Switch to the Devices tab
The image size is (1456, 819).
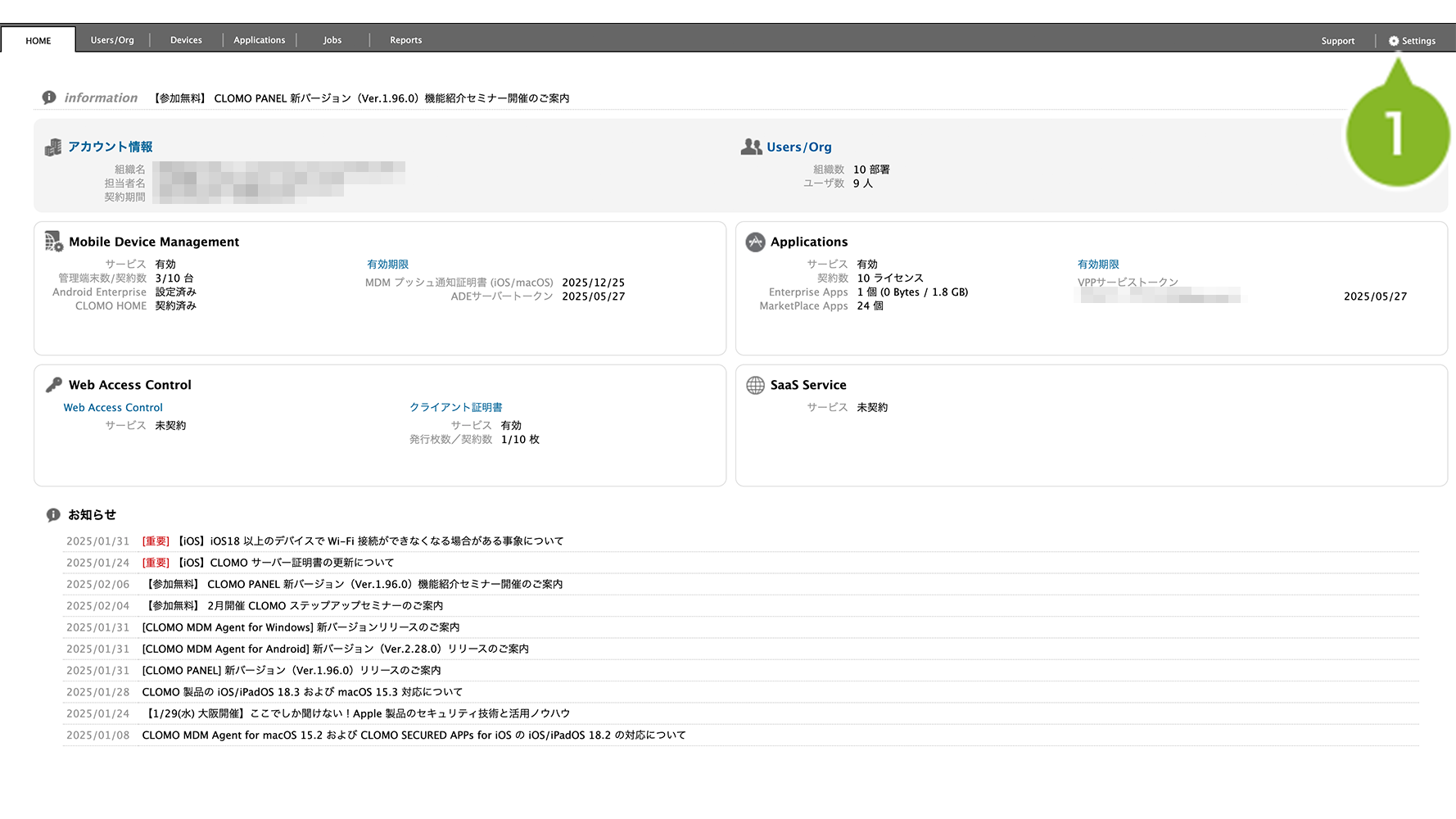(x=186, y=40)
